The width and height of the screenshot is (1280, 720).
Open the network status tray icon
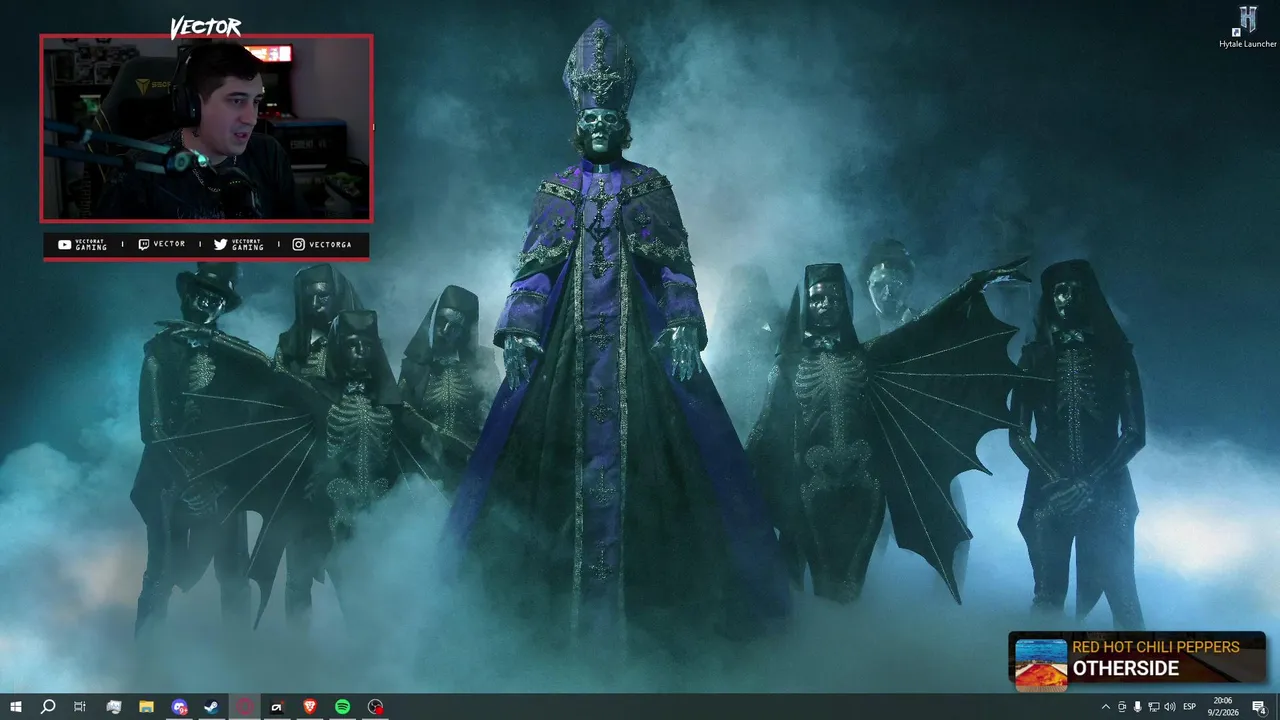click(x=1154, y=707)
